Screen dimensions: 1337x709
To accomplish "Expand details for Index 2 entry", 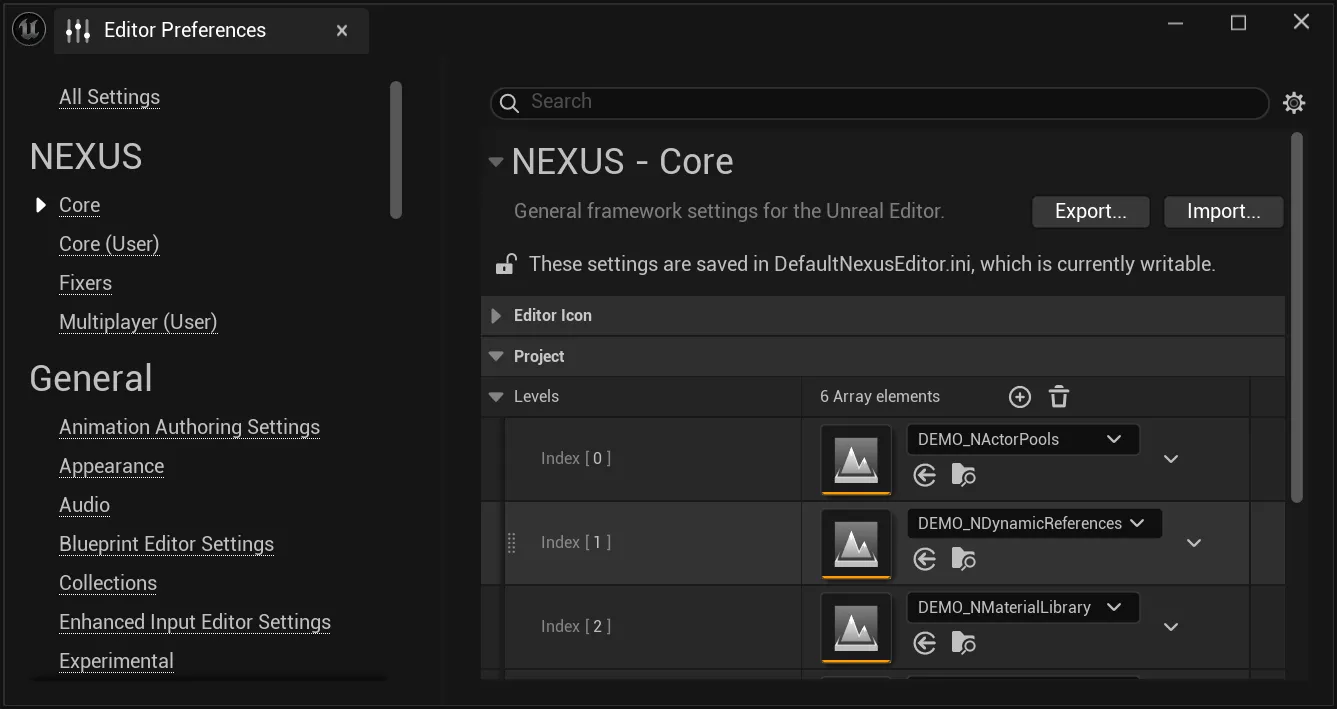I will (1170, 626).
